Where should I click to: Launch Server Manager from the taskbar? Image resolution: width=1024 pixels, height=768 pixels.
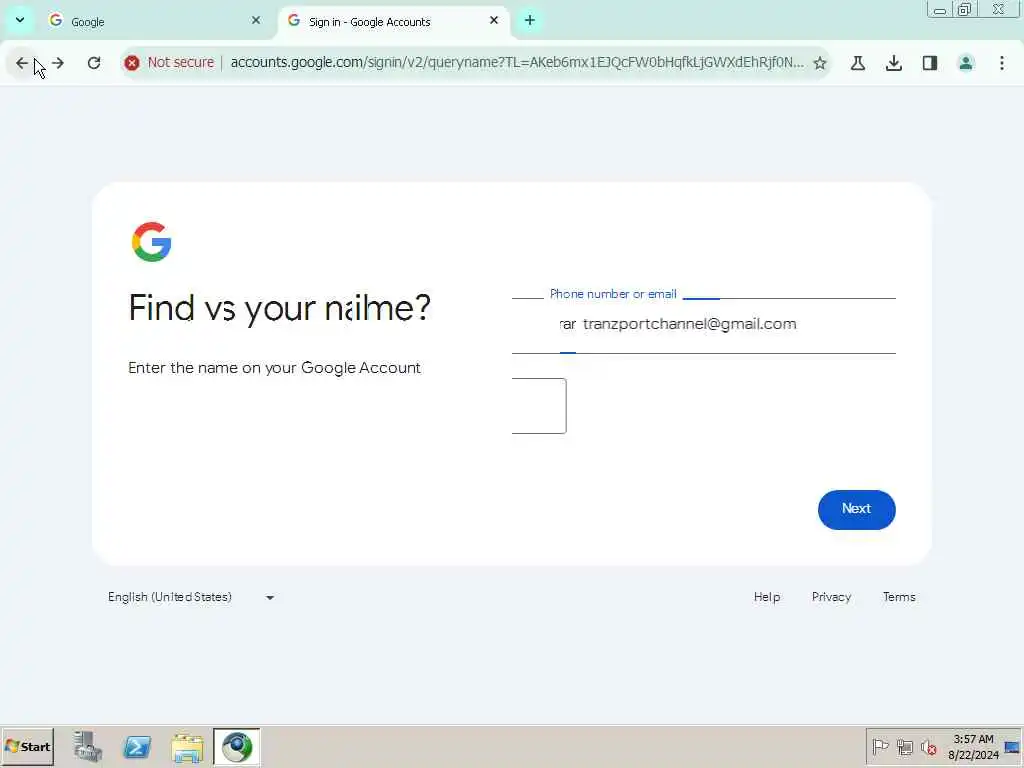coord(88,747)
